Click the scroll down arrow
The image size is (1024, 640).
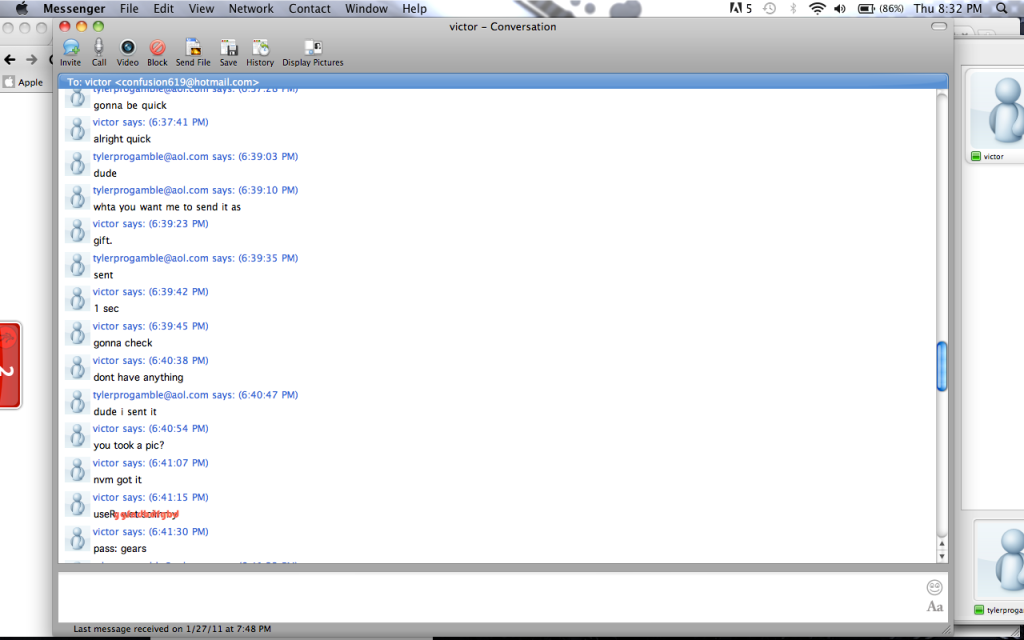click(x=942, y=556)
